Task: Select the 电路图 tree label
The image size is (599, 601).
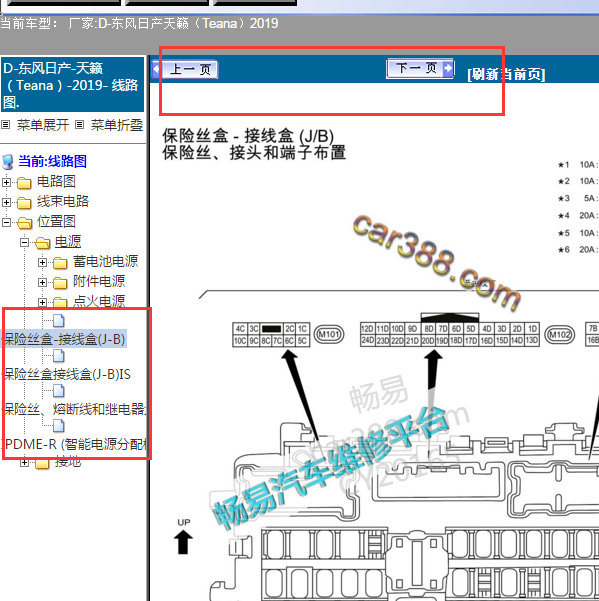Action: [x=56, y=181]
